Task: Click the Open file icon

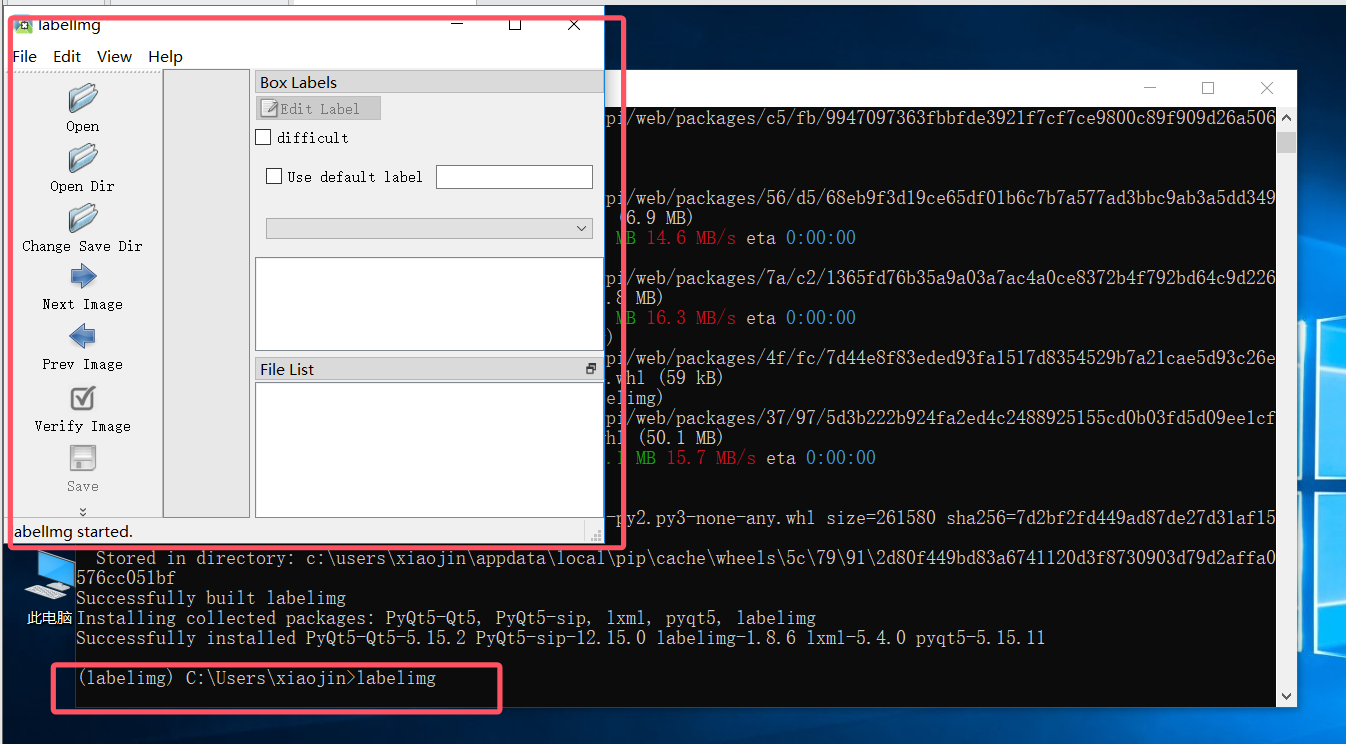Action: (82, 98)
